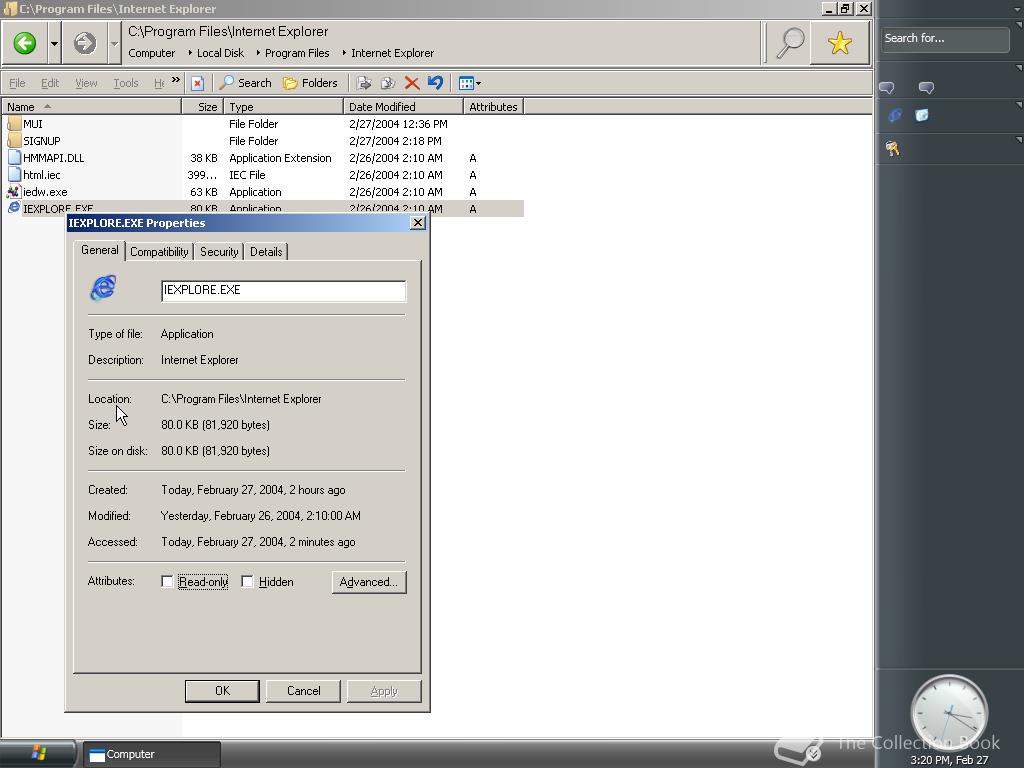Click the red X page icon in toolbar
The image size is (1024, 768).
coord(197,83)
